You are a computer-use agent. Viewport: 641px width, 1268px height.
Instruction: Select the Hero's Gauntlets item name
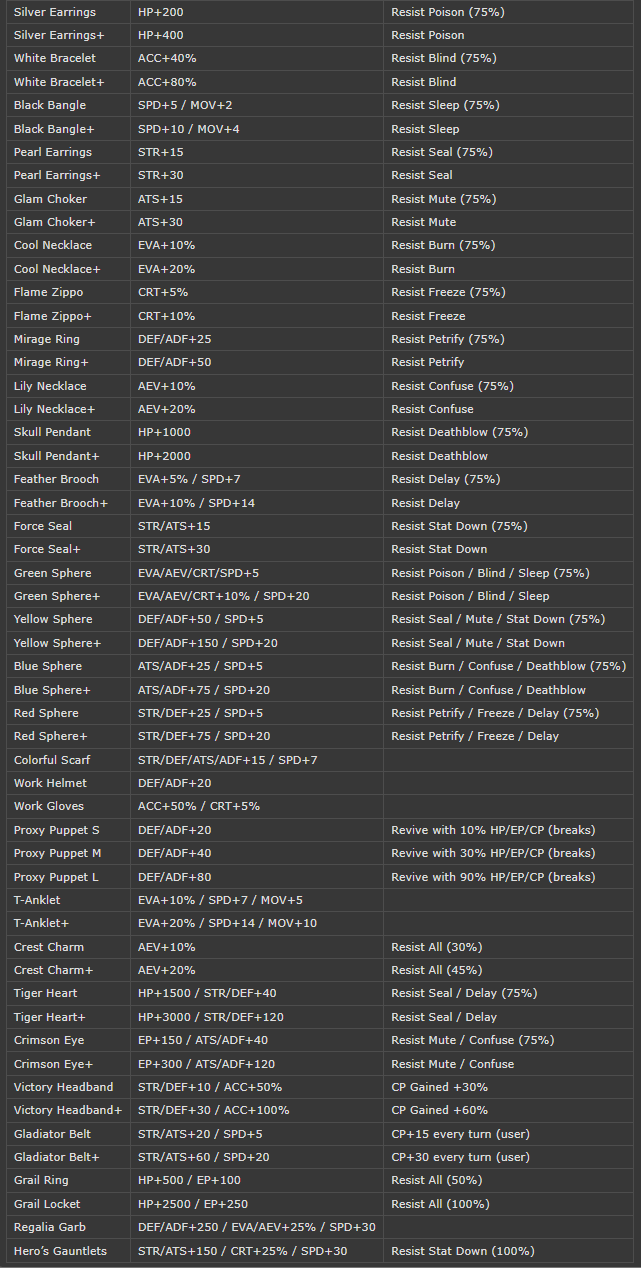(x=60, y=1251)
